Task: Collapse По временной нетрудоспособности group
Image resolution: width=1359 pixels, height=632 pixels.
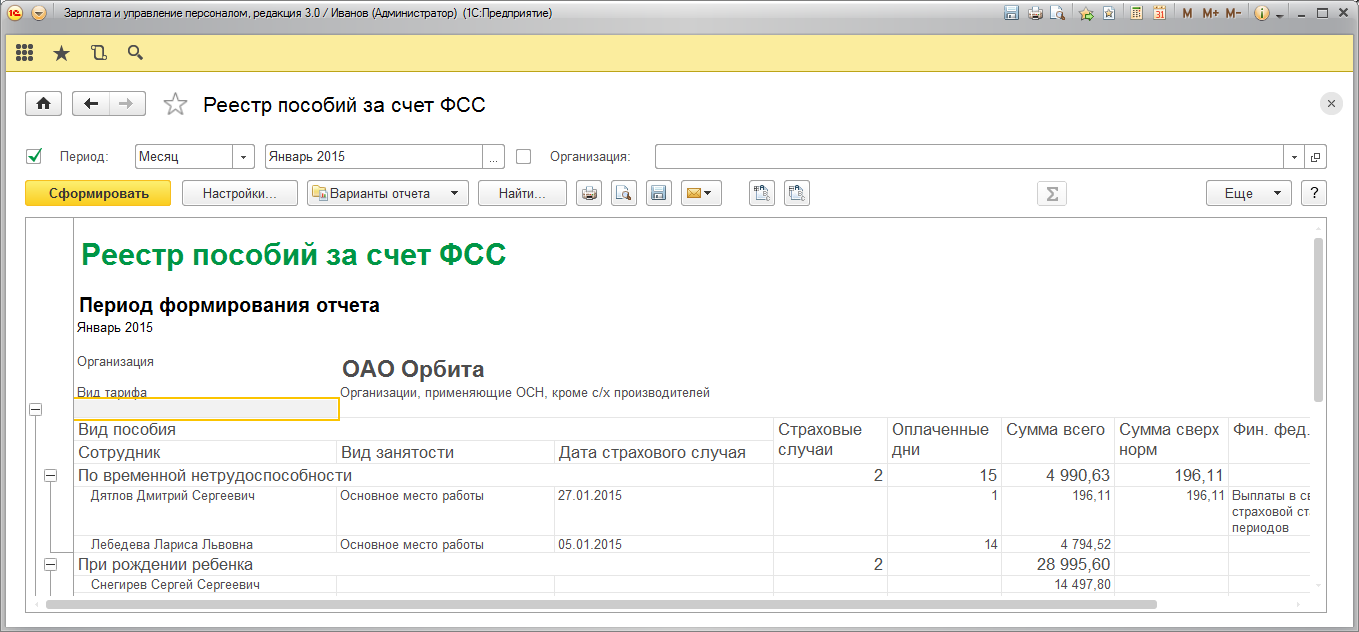Action: click(51, 476)
